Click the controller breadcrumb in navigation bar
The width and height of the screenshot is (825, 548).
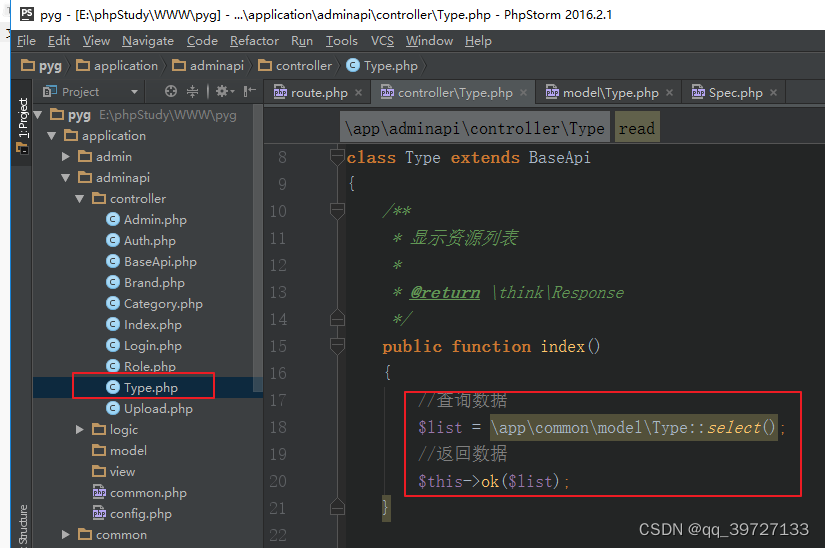pos(295,66)
